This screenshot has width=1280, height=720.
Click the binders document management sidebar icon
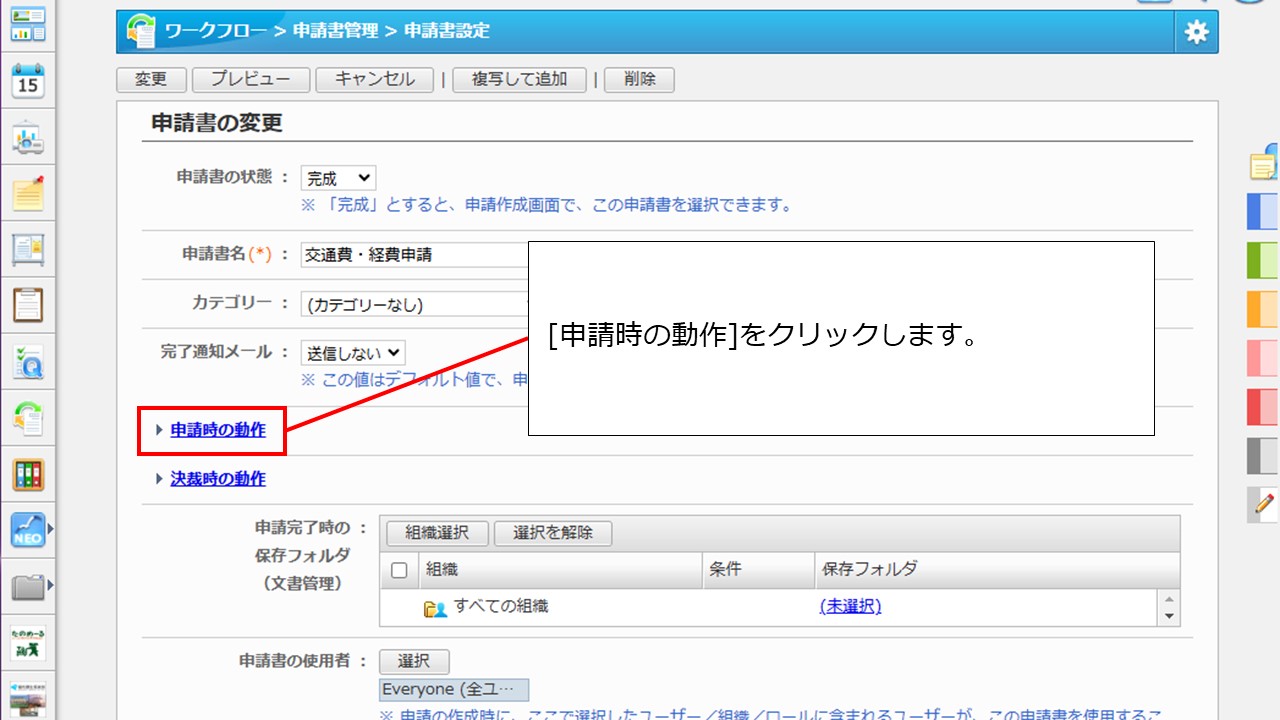[28, 474]
